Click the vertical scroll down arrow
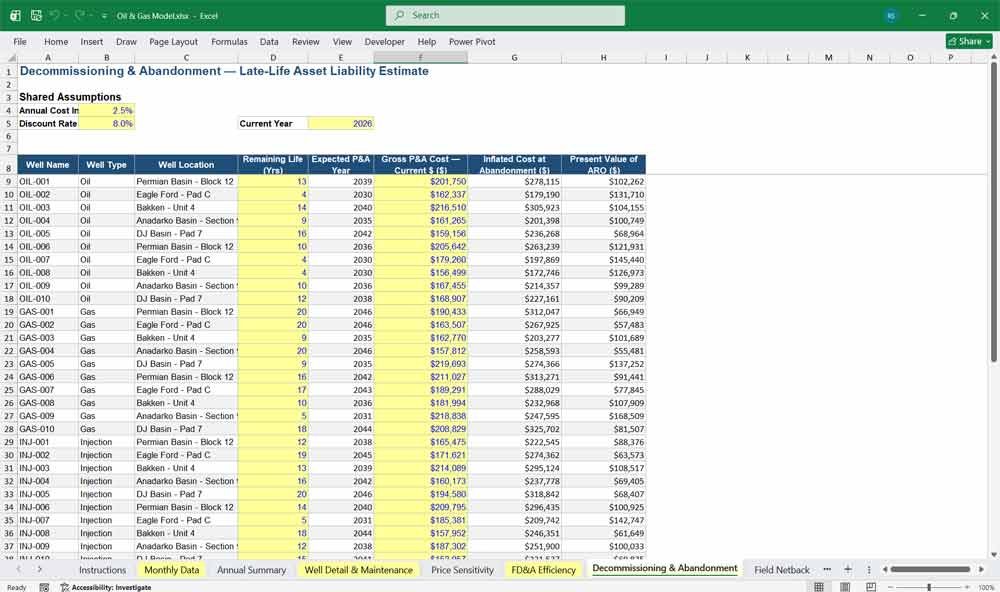 [994, 555]
